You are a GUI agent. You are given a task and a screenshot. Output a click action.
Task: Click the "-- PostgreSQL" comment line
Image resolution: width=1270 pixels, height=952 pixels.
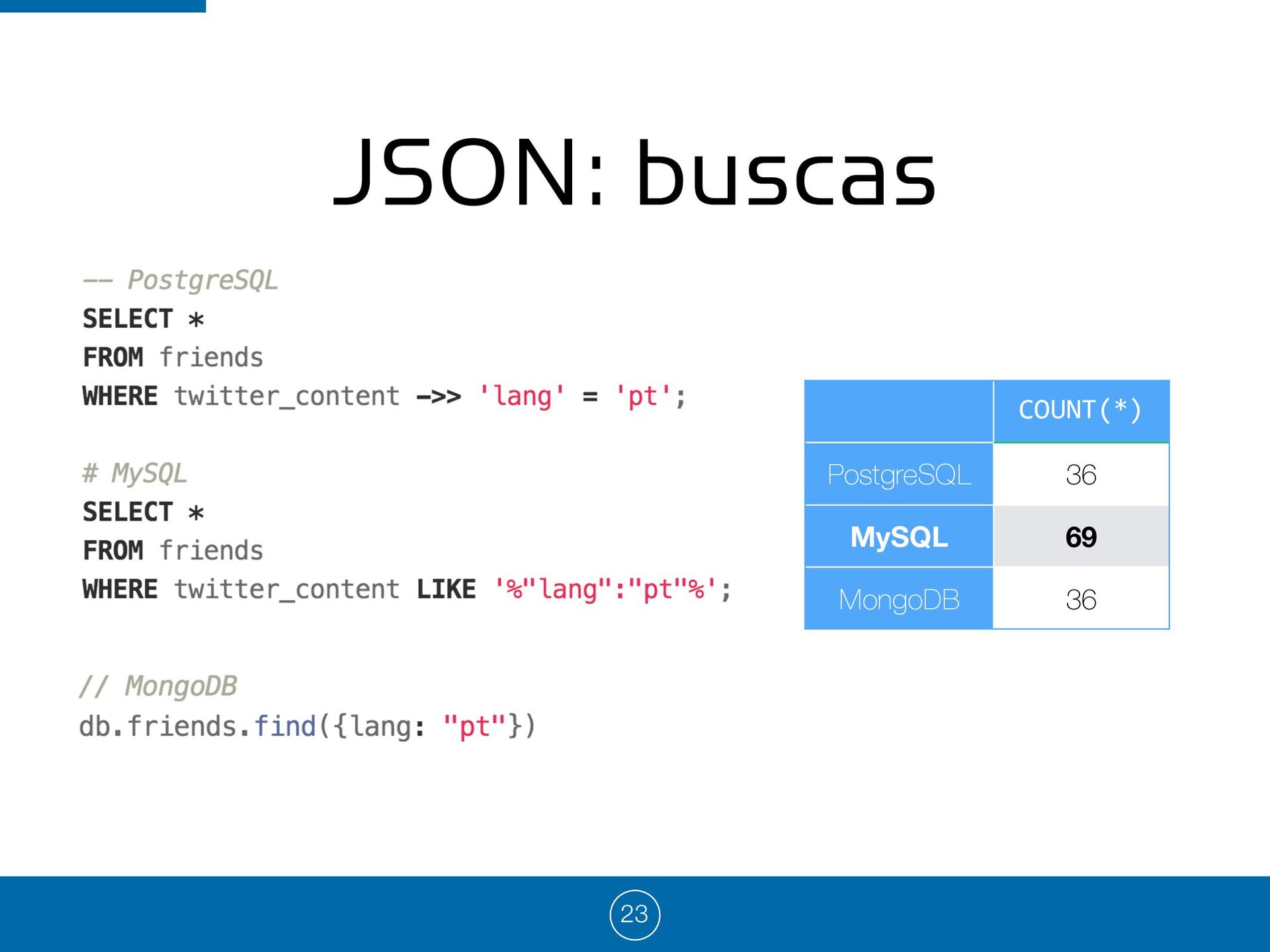(x=180, y=280)
